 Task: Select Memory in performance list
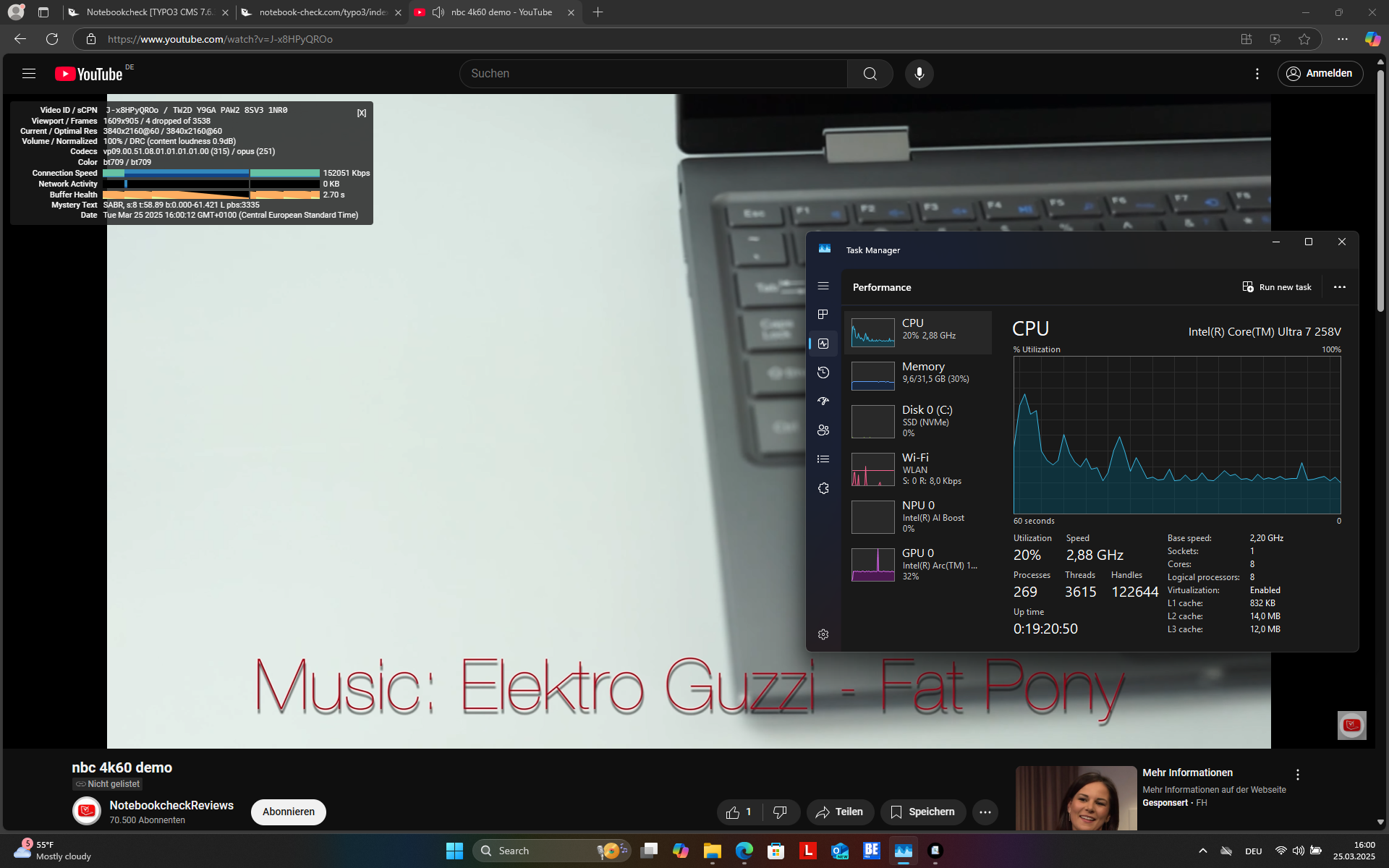[917, 373]
